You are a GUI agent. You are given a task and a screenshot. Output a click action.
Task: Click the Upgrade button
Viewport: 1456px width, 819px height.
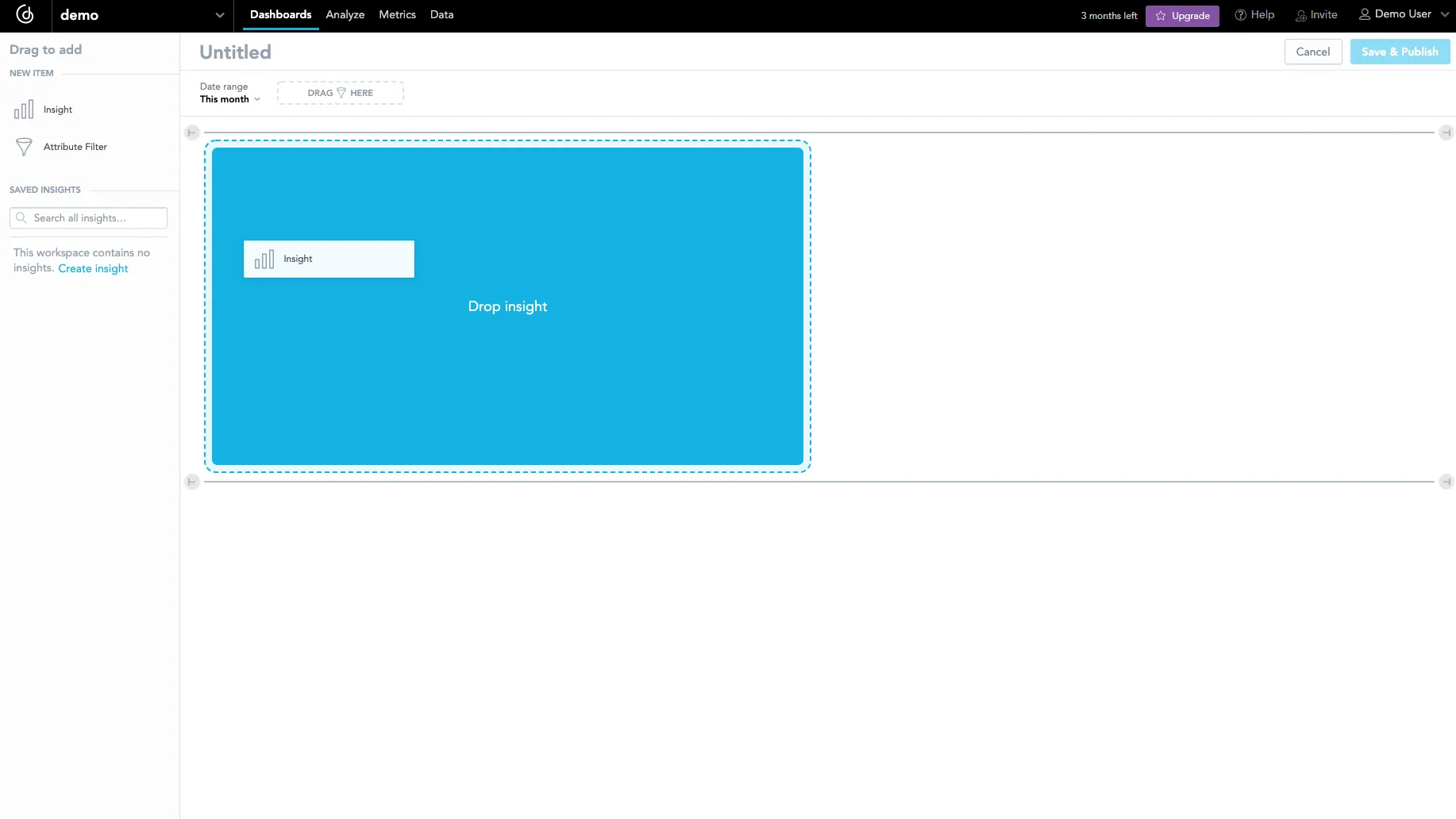[x=1182, y=16]
